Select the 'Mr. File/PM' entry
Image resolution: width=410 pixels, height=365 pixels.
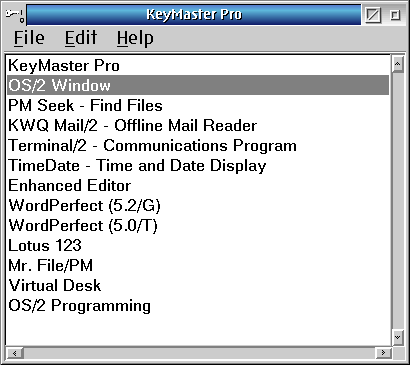pos(198,265)
